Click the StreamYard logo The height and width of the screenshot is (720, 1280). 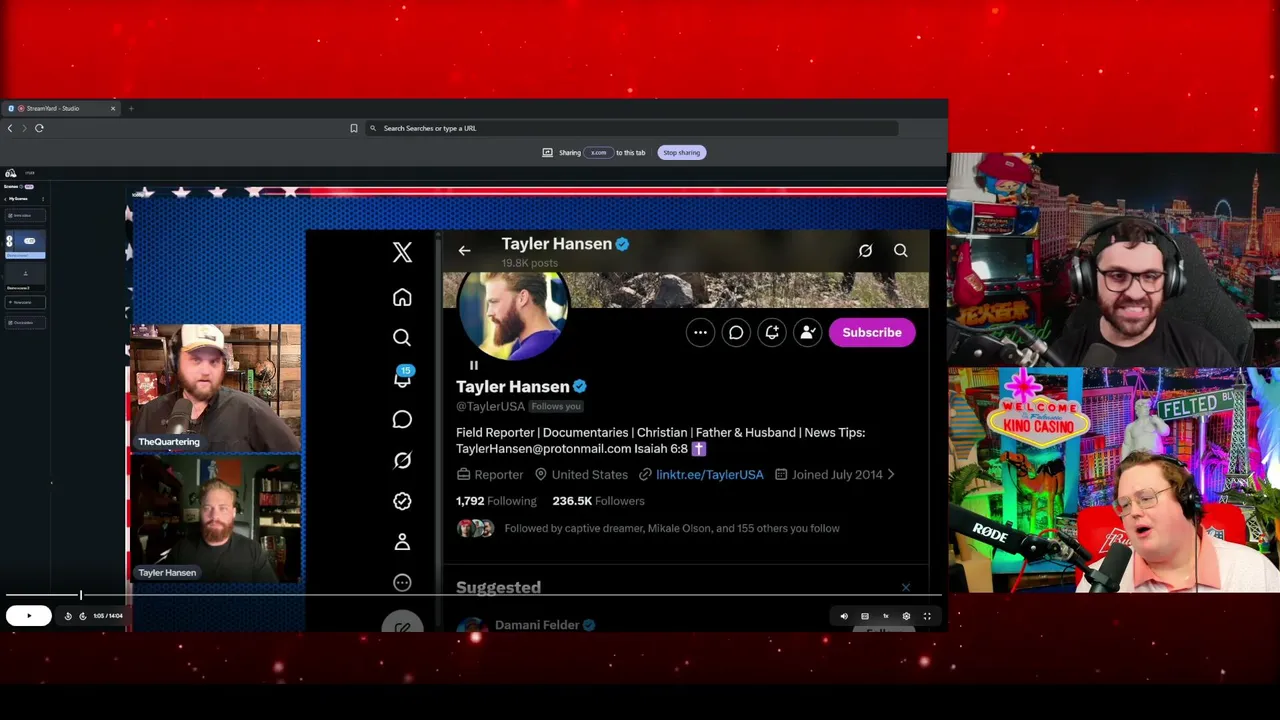(10, 173)
